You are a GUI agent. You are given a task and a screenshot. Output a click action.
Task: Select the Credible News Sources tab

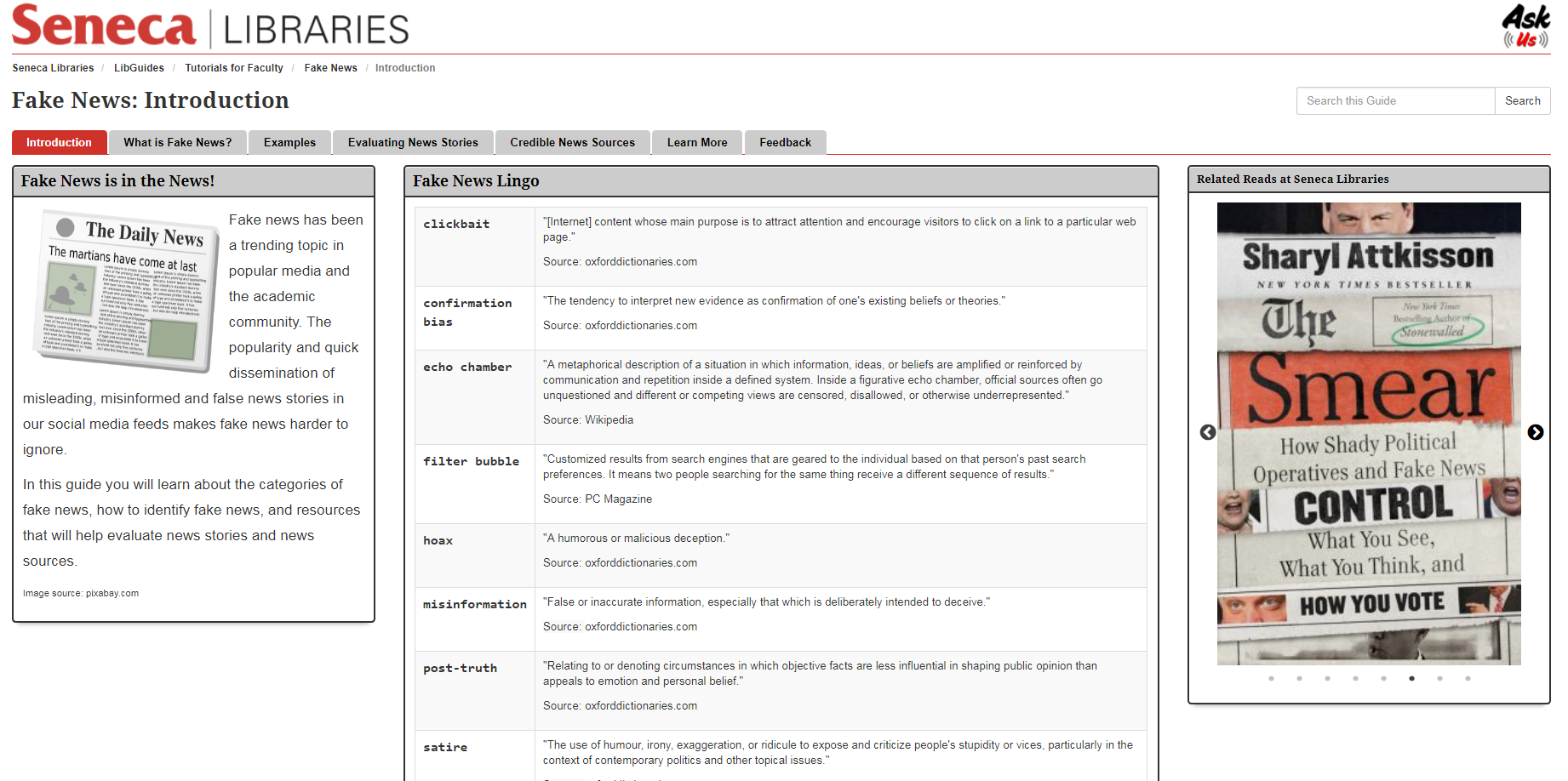[573, 142]
